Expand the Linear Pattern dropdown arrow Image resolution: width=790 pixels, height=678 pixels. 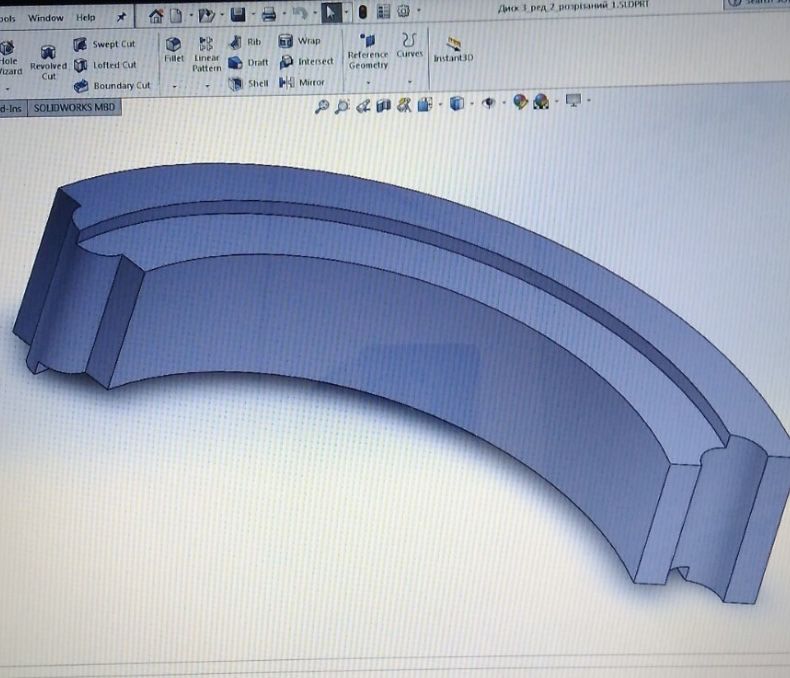coord(207,86)
